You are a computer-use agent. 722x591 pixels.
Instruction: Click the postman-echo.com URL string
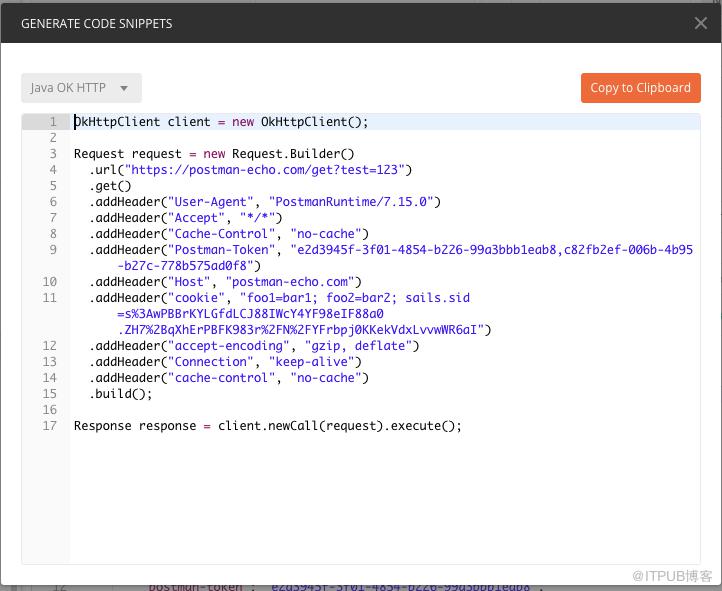coord(264,170)
